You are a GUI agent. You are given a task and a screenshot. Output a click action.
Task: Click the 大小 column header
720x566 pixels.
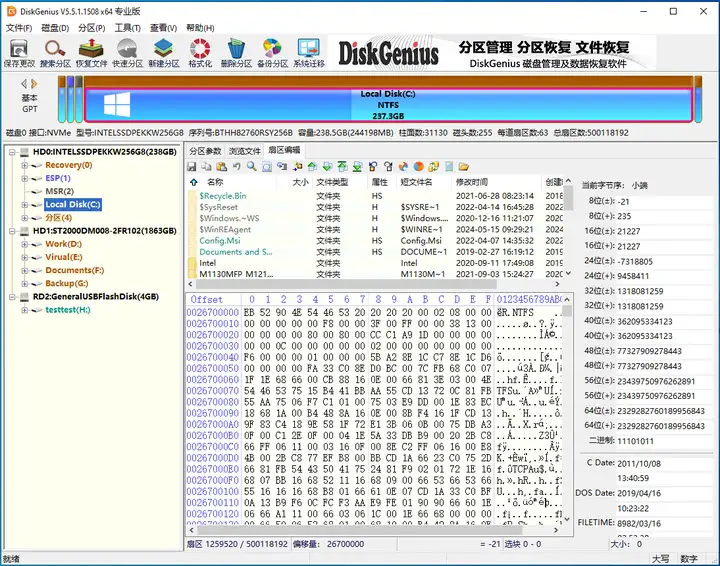300,182
